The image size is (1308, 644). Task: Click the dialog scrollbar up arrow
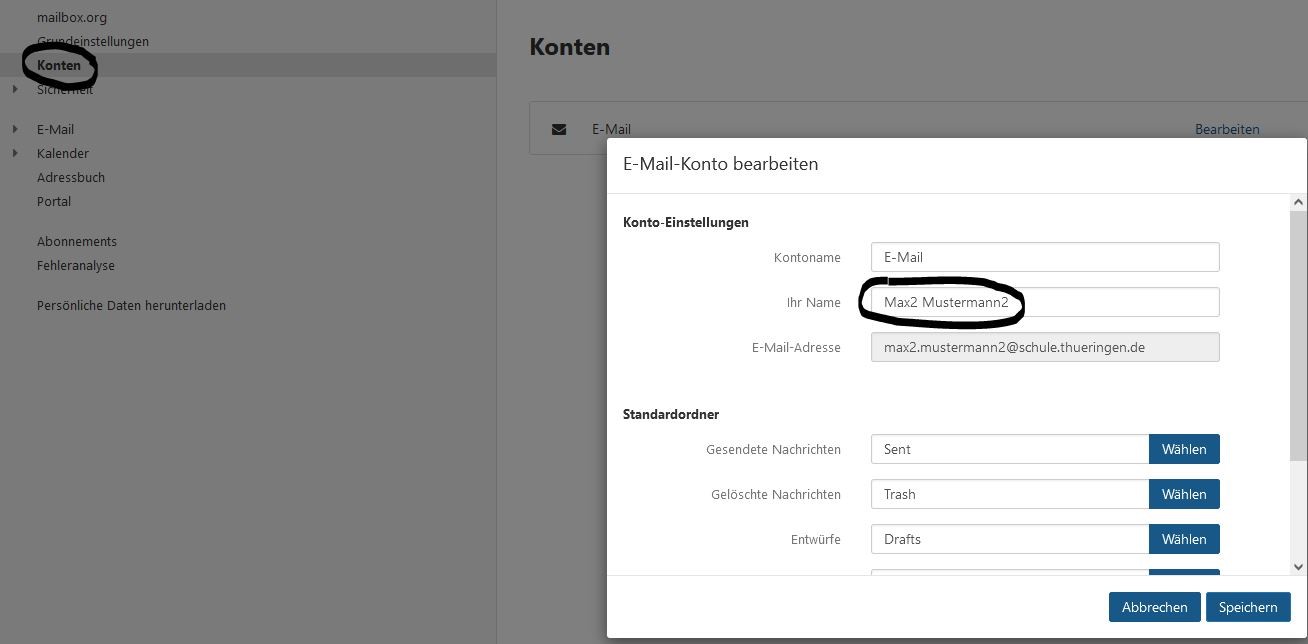click(1299, 202)
